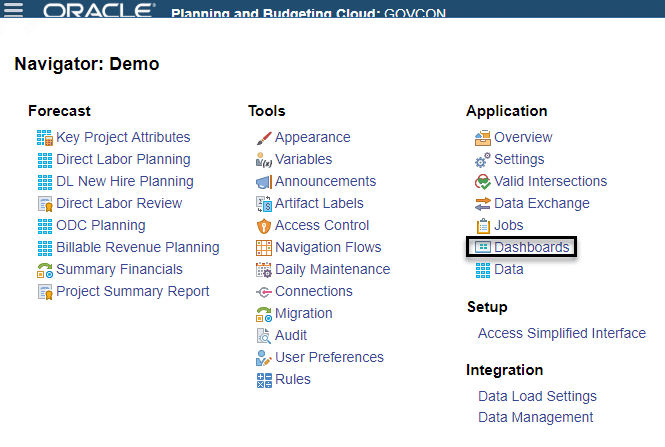Screen dimensions: 665x447
Task: Open Artifact Labels link
Action: pyautogui.click(x=319, y=204)
